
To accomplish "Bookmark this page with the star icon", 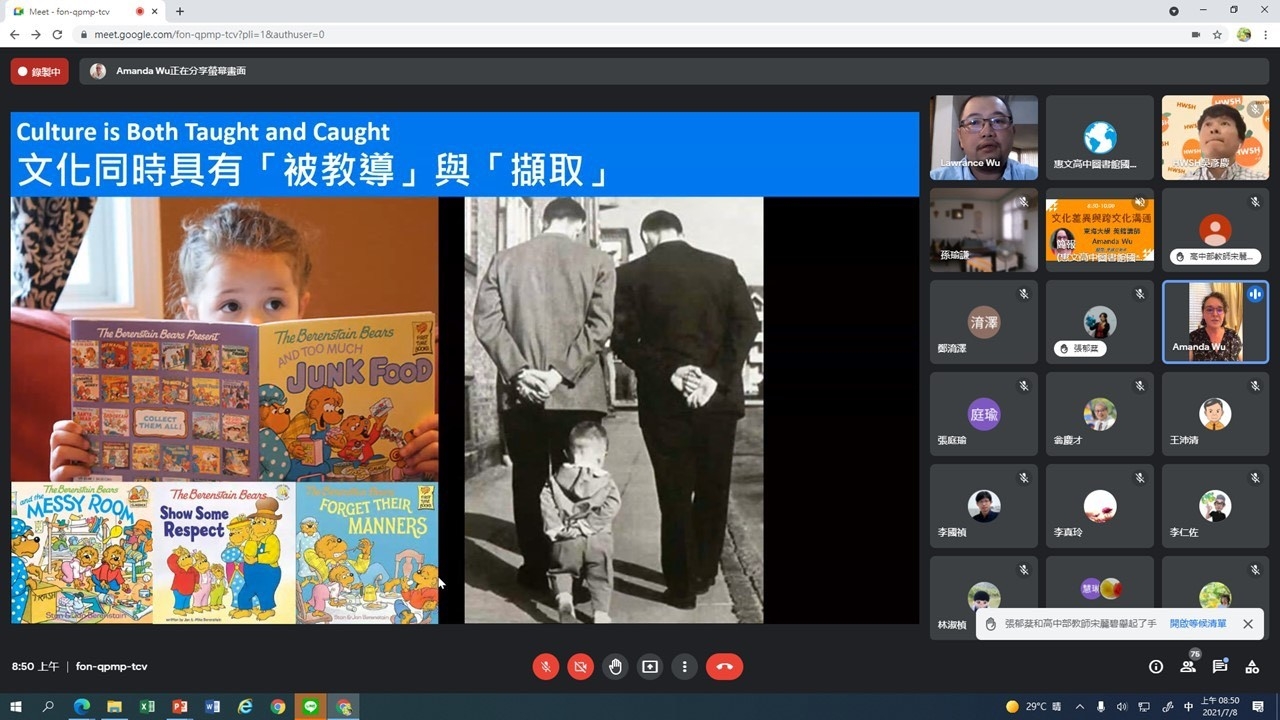I will tap(1217, 34).
